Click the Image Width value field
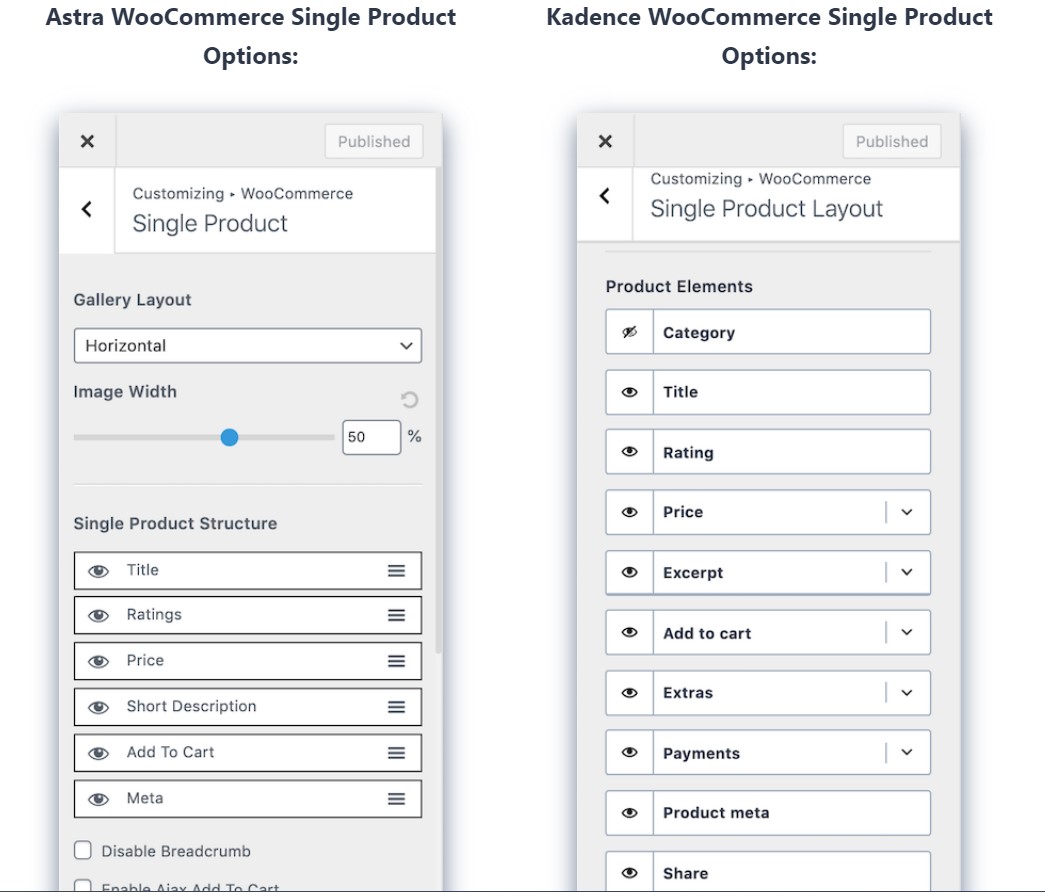1045x892 pixels. coord(371,437)
